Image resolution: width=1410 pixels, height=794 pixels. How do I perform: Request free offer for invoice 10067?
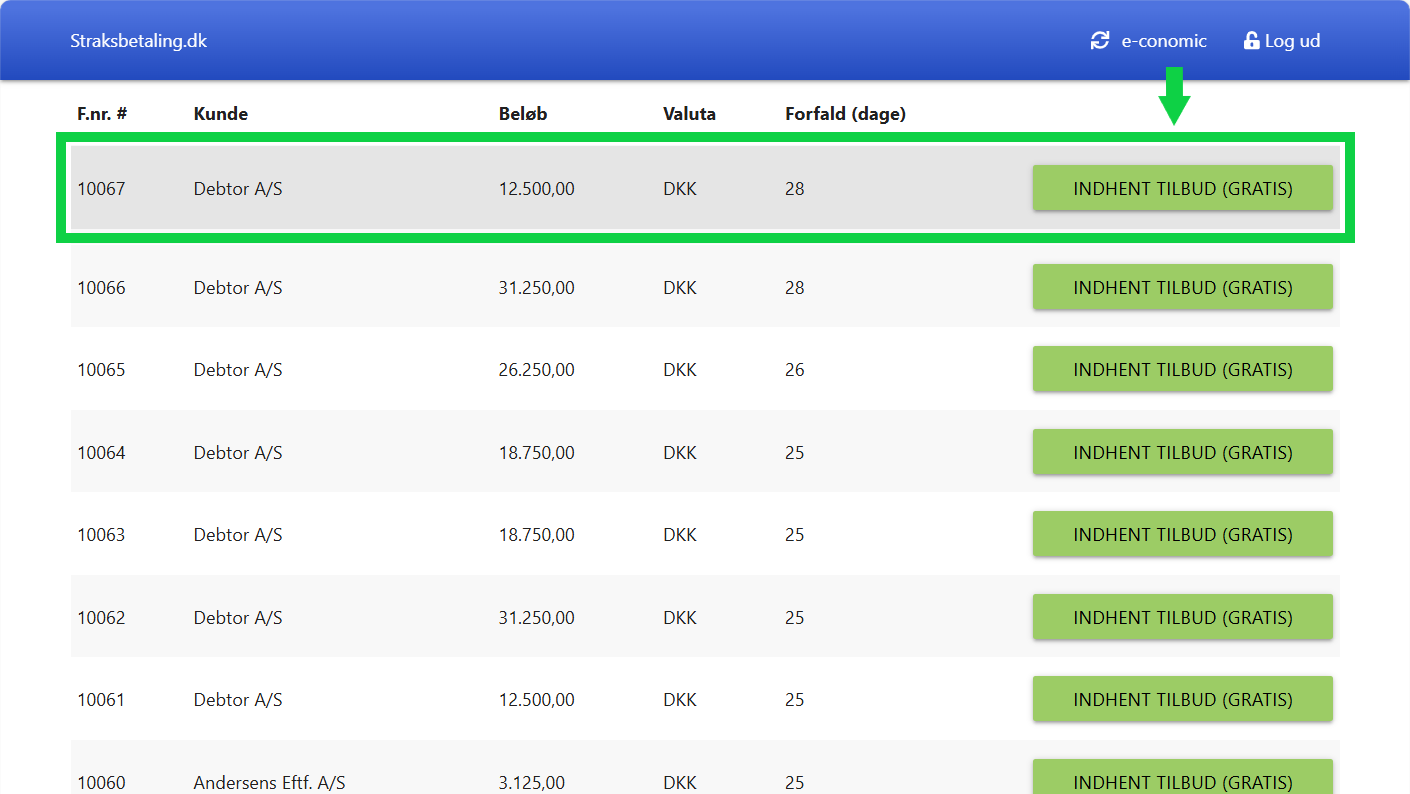(x=1182, y=188)
